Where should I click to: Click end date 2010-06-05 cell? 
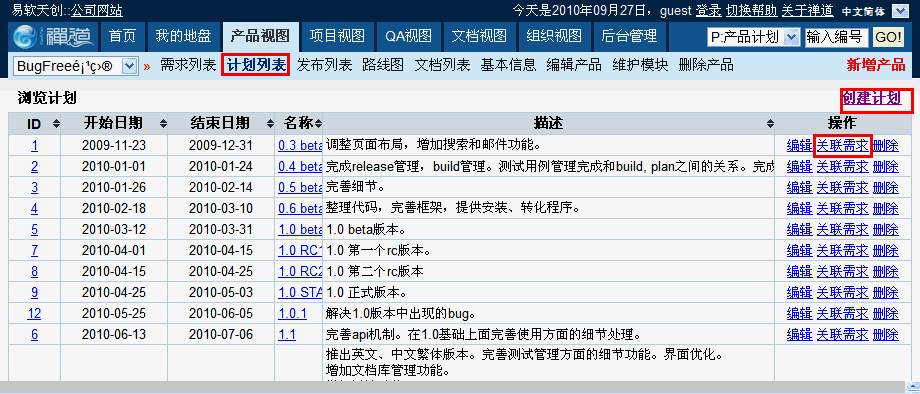point(221,313)
